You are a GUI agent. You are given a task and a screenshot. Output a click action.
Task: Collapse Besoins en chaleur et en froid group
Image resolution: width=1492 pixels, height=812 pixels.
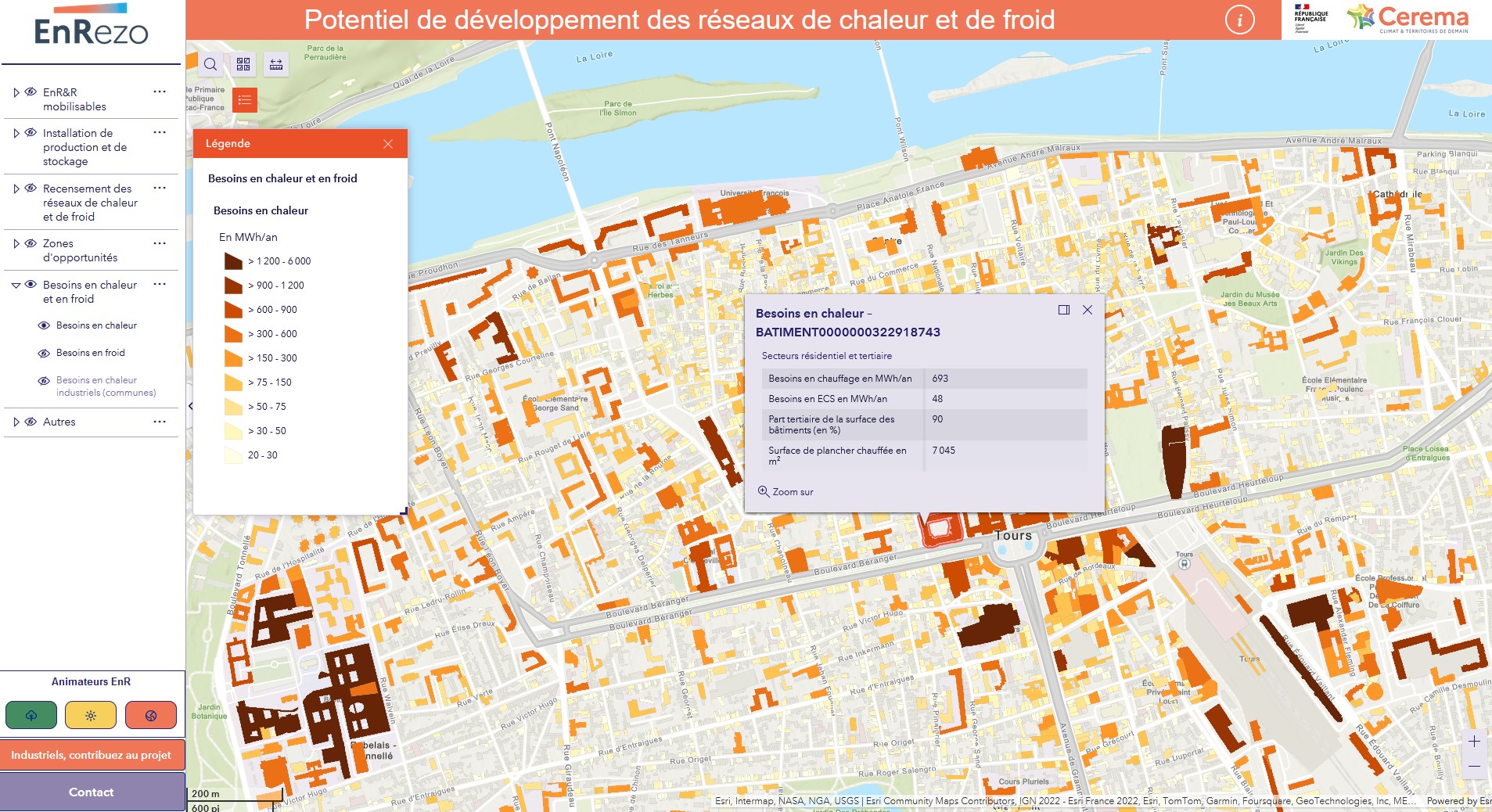tap(16, 285)
